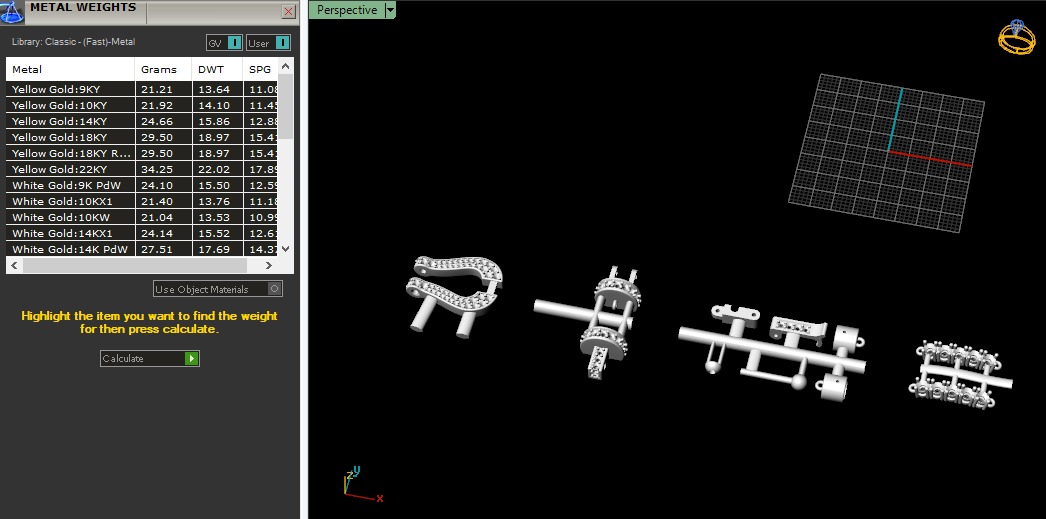
Task: Toggle the User library switch
Action: coord(268,43)
